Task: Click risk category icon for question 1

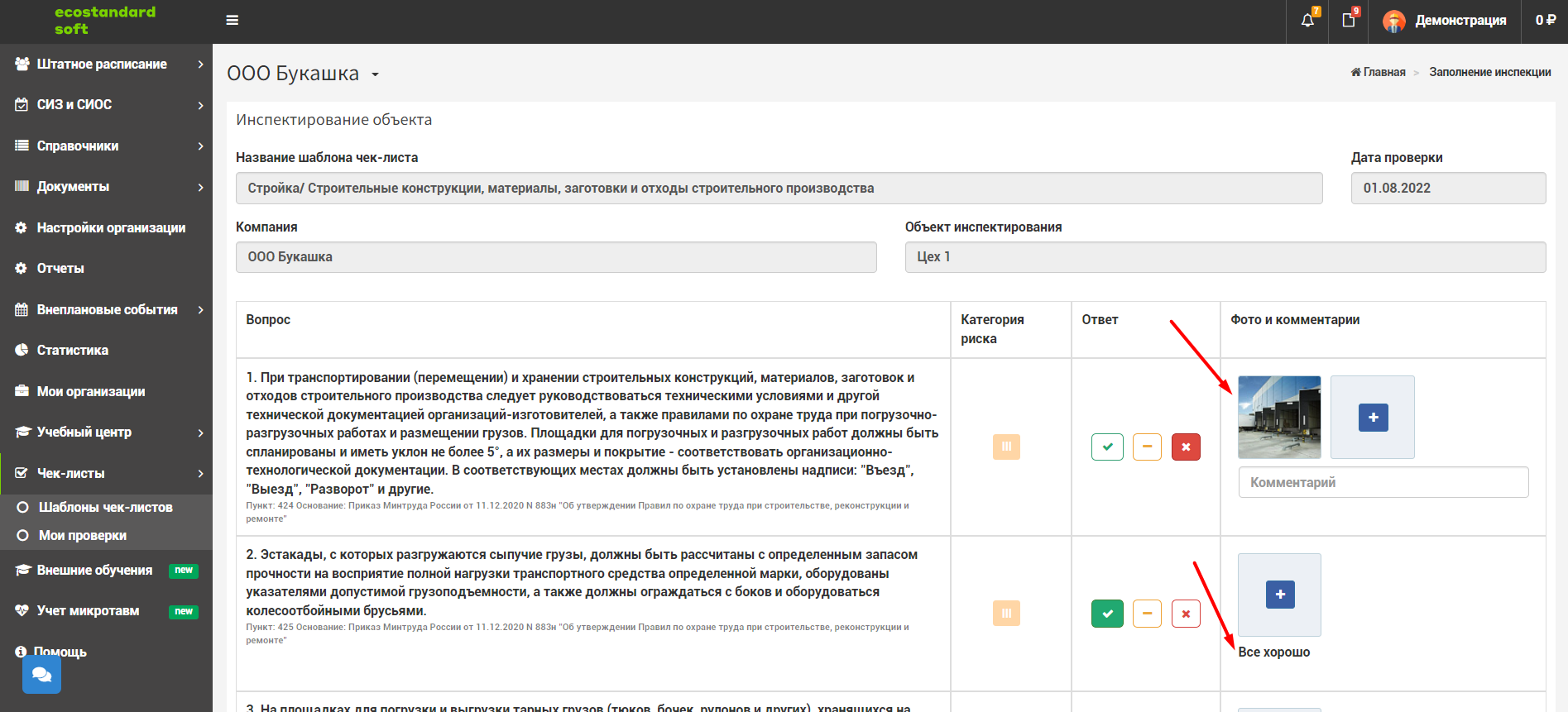Action: point(1006,447)
